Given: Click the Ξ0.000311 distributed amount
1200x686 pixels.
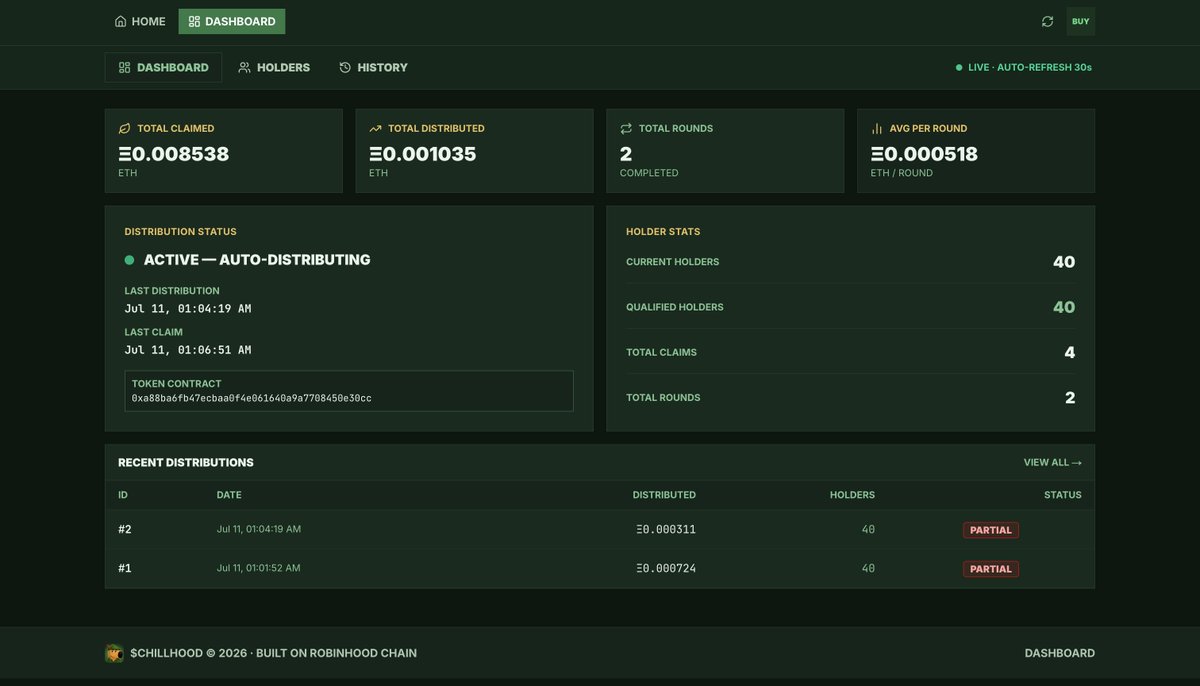Looking at the screenshot, I should coord(666,530).
